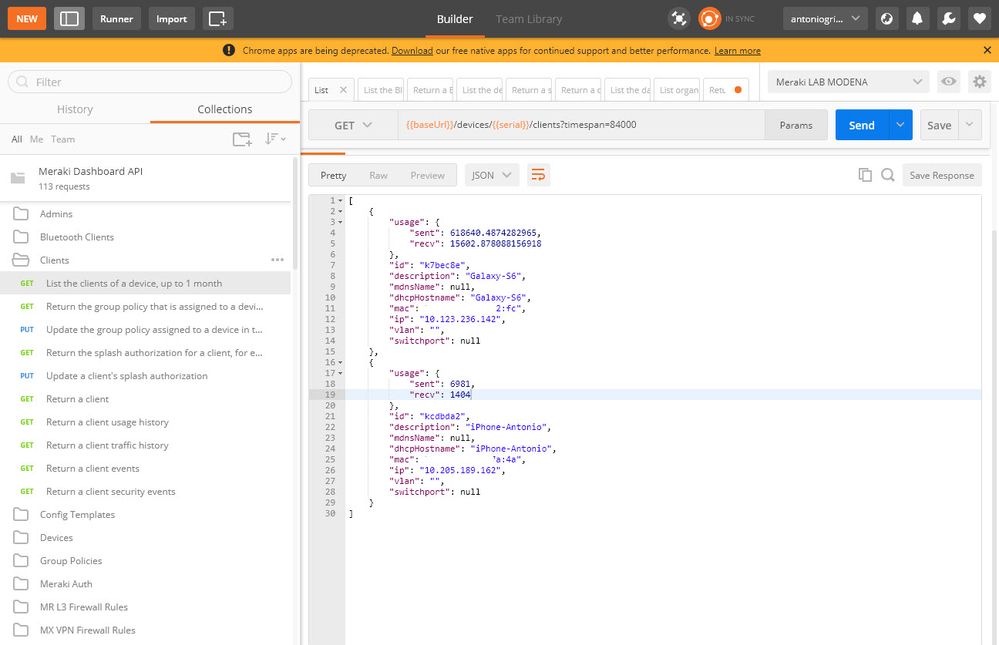Expand the Admins folder
Viewport: 999px width, 645px height.
tap(146, 214)
